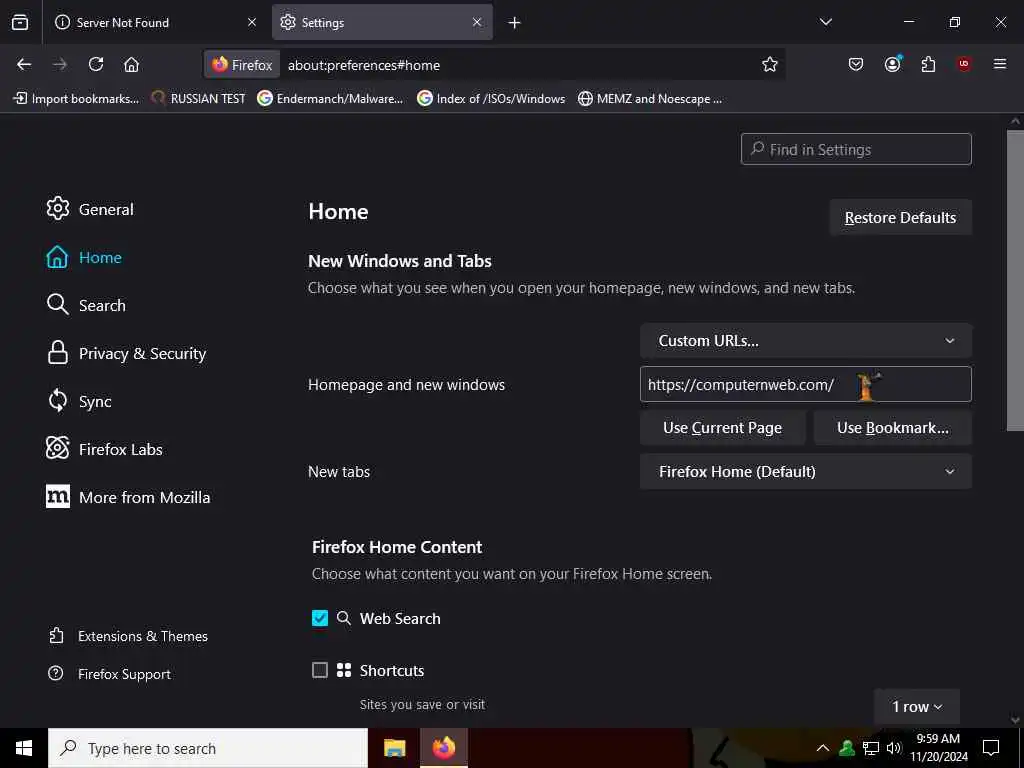Viewport: 1024px width, 768px height.
Task: Open Firefox Labs settings
Action: [x=104, y=449]
